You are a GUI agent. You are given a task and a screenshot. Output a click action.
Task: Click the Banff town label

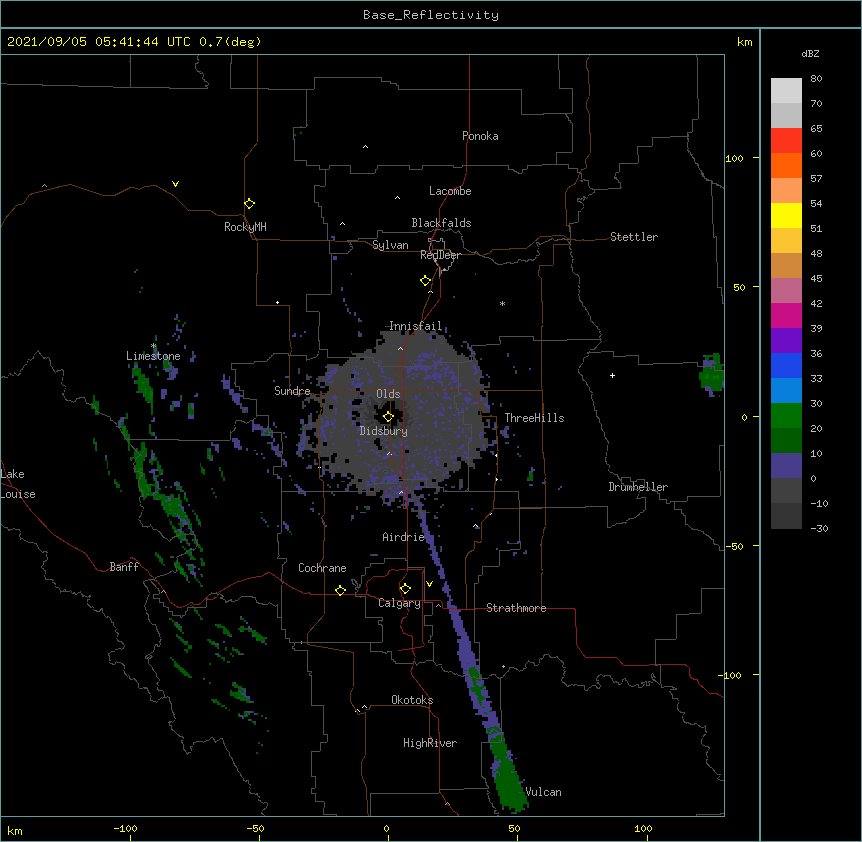[124, 567]
